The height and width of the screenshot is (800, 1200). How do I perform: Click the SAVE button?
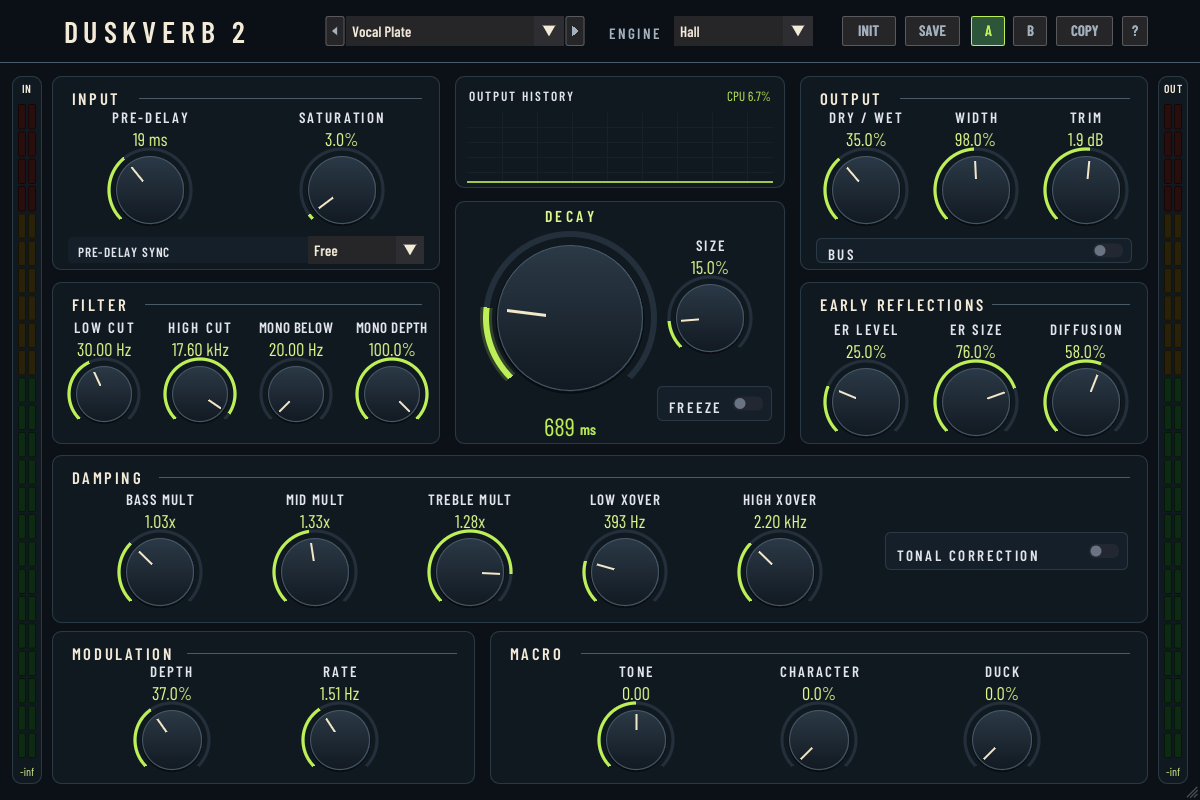pos(932,31)
